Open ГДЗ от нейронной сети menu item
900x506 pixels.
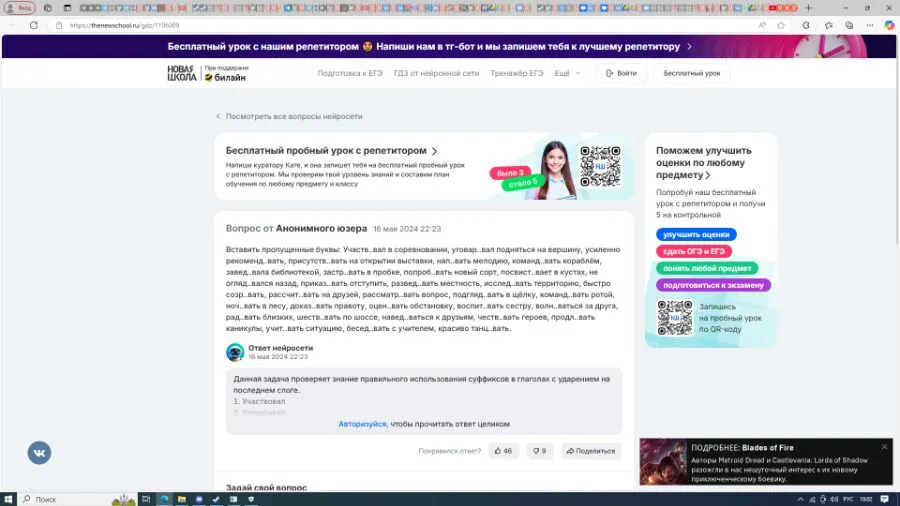coord(436,73)
